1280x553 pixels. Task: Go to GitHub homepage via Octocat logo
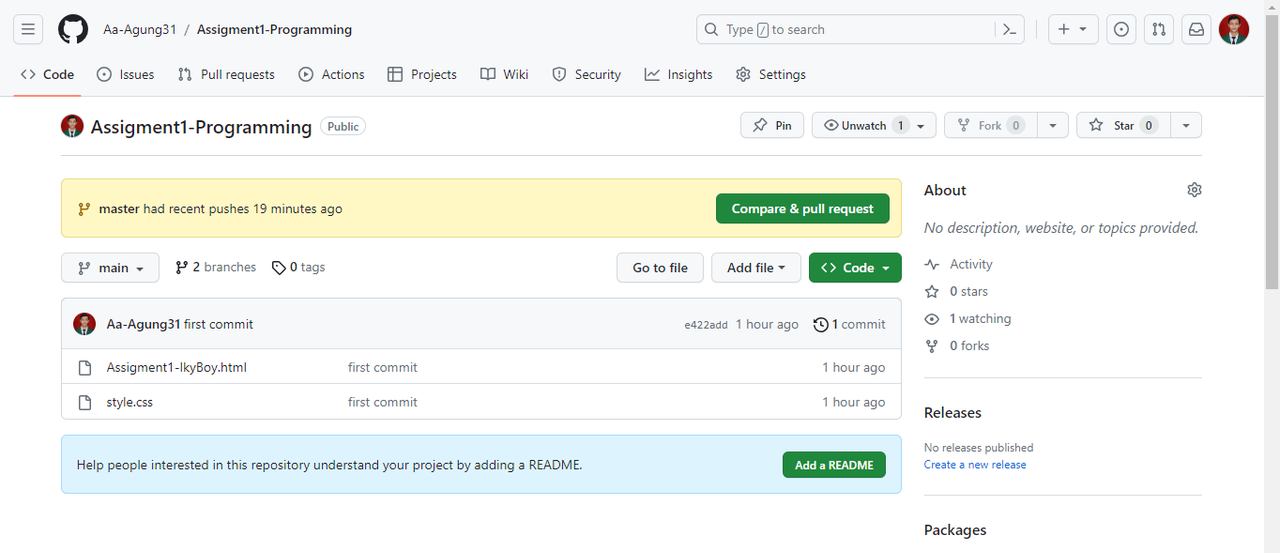tap(73, 29)
